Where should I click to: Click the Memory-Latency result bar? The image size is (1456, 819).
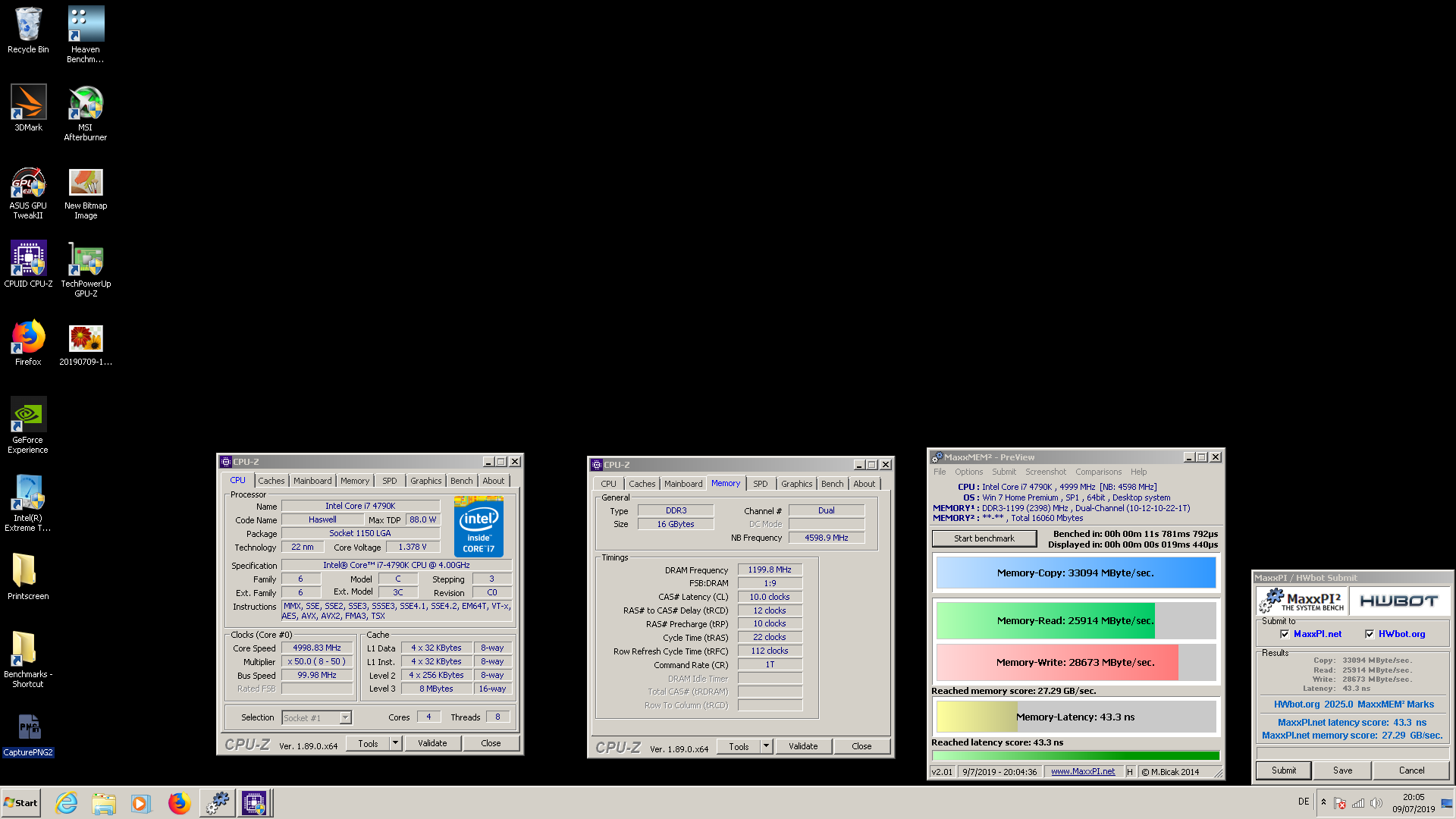click(1075, 717)
